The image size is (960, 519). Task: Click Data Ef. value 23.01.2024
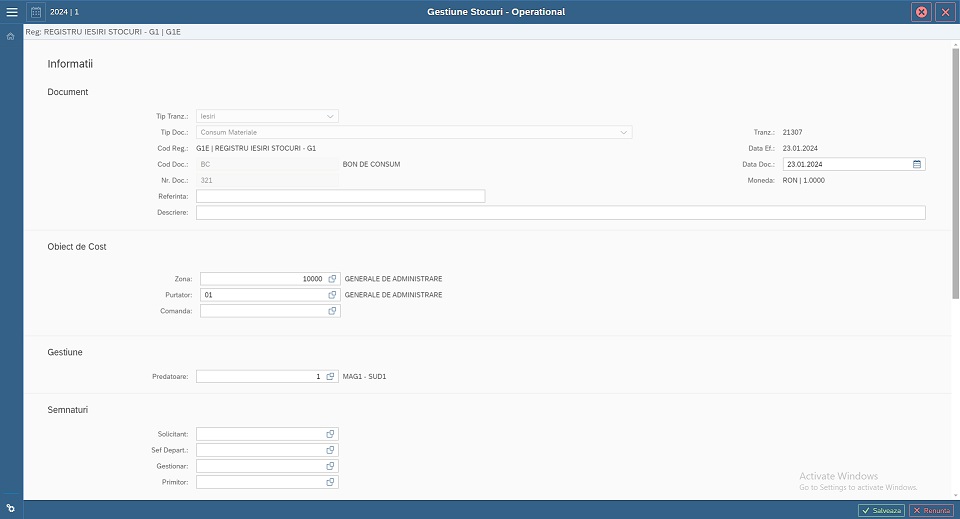click(800, 148)
